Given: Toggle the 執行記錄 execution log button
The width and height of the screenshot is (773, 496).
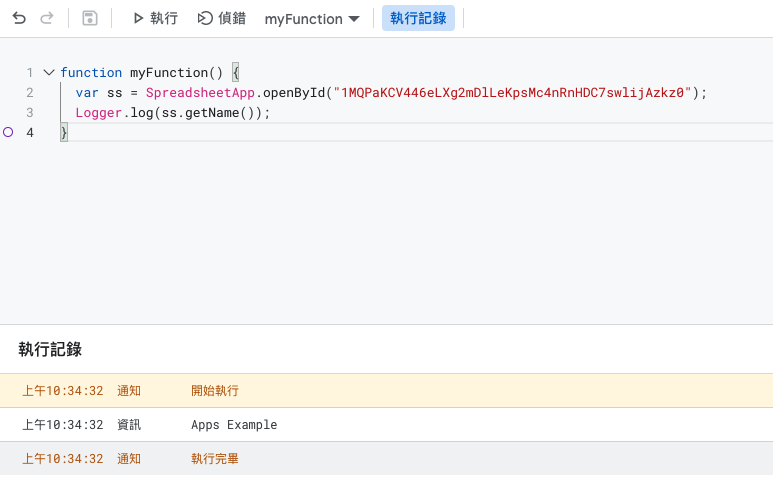Looking at the screenshot, I should pos(418,18).
